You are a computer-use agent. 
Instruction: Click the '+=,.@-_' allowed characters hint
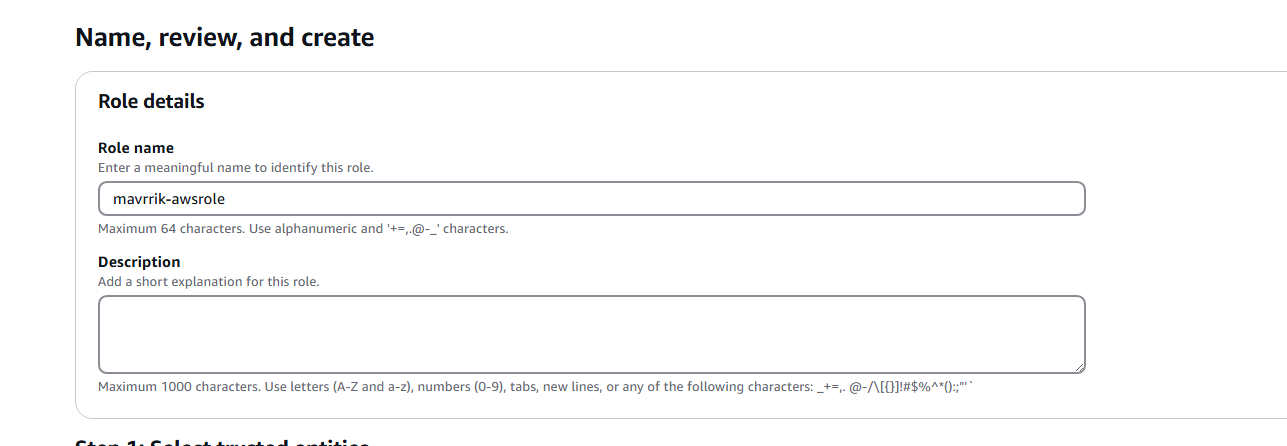click(413, 229)
